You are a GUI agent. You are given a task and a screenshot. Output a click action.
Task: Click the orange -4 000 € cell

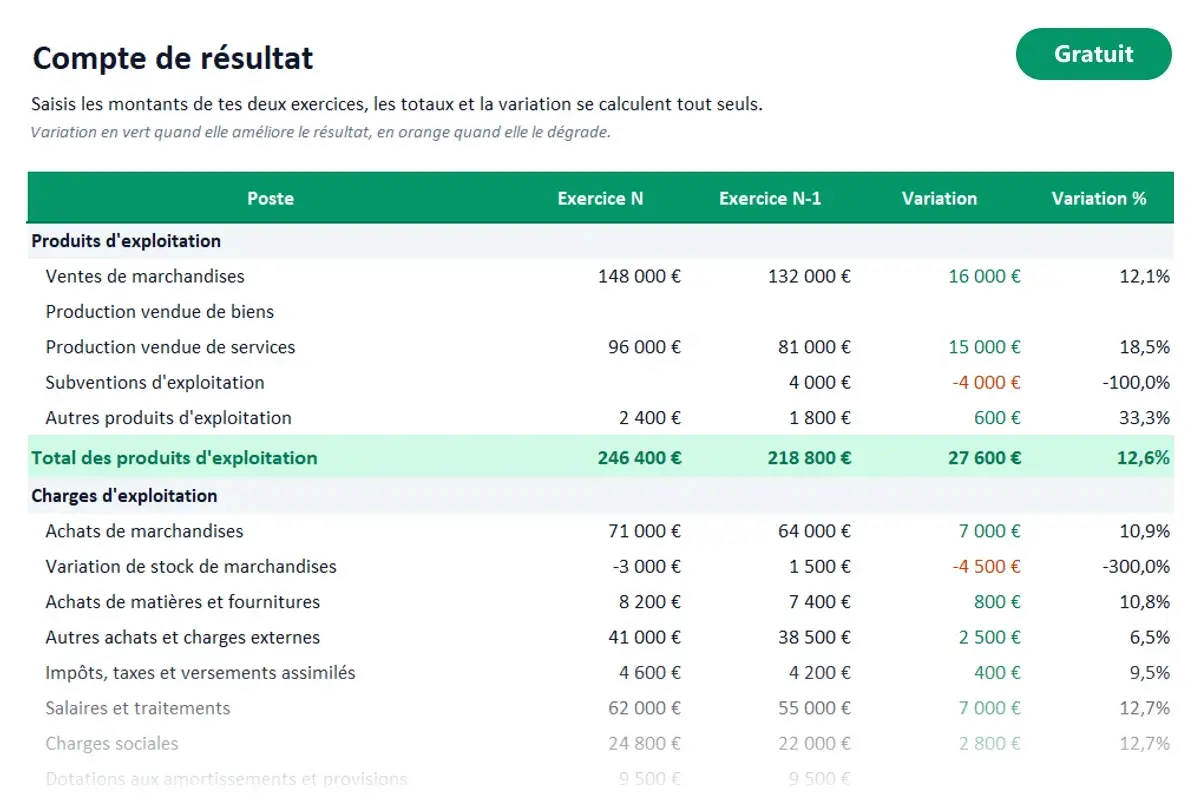coord(986,382)
